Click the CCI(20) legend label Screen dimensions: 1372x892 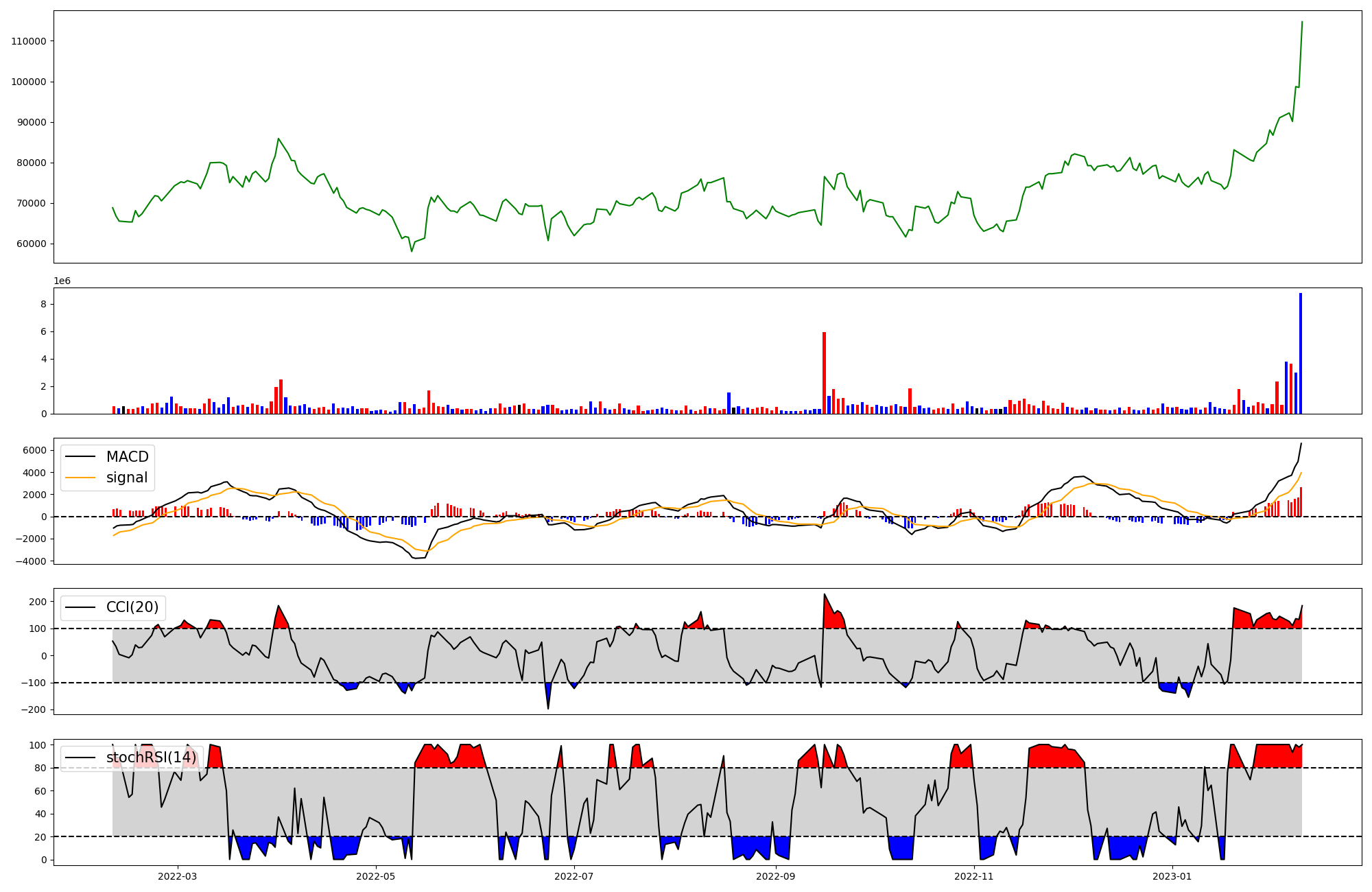[x=132, y=607]
